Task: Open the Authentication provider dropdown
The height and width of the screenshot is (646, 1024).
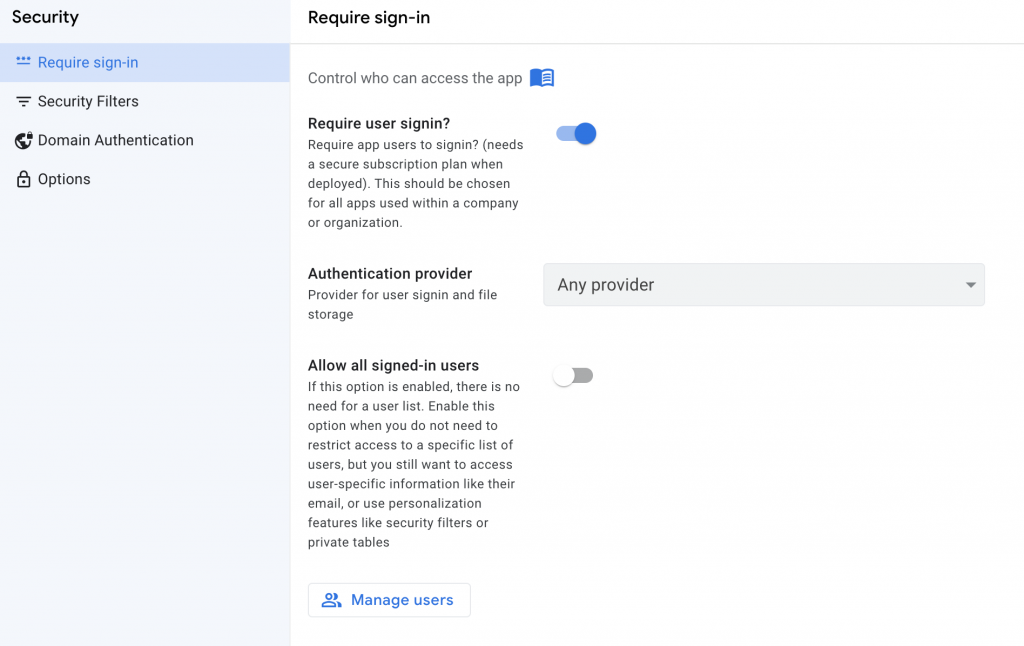Action: click(x=763, y=285)
